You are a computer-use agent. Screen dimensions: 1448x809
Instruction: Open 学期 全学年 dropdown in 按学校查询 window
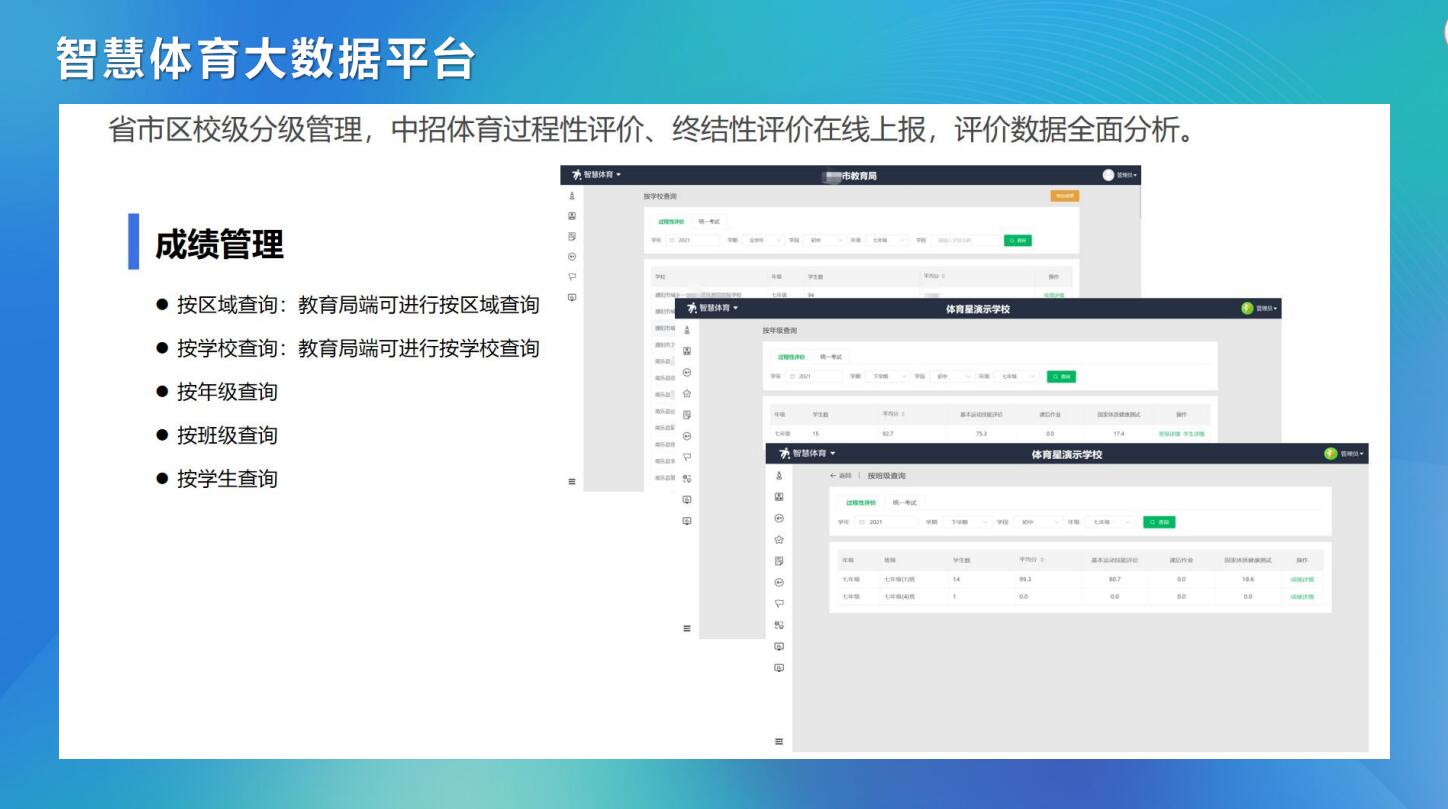[762, 240]
